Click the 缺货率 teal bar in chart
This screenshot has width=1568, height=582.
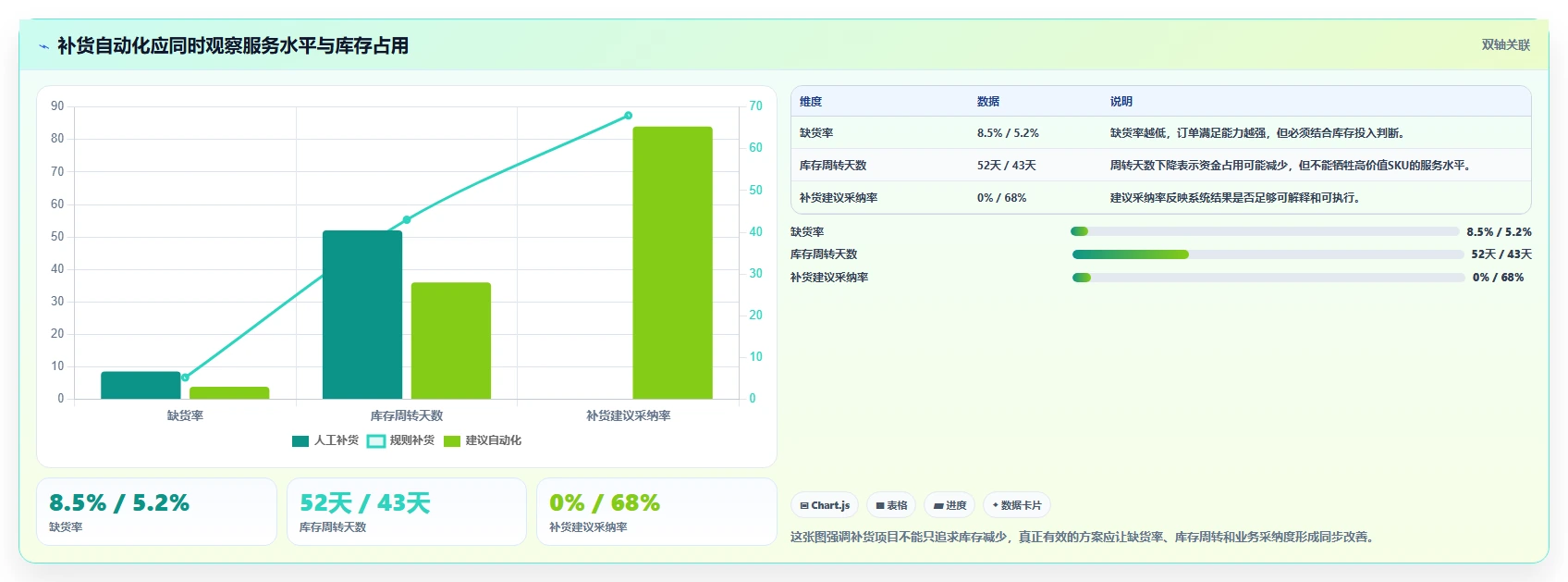pos(141,385)
